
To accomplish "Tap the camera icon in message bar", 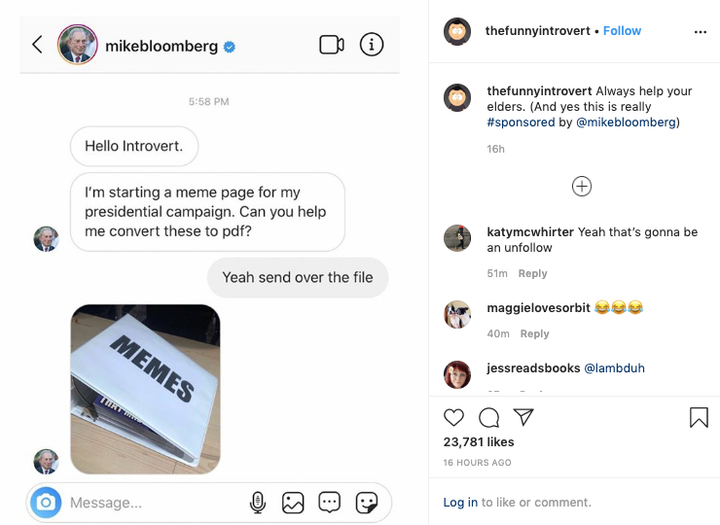I will (x=45, y=502).
